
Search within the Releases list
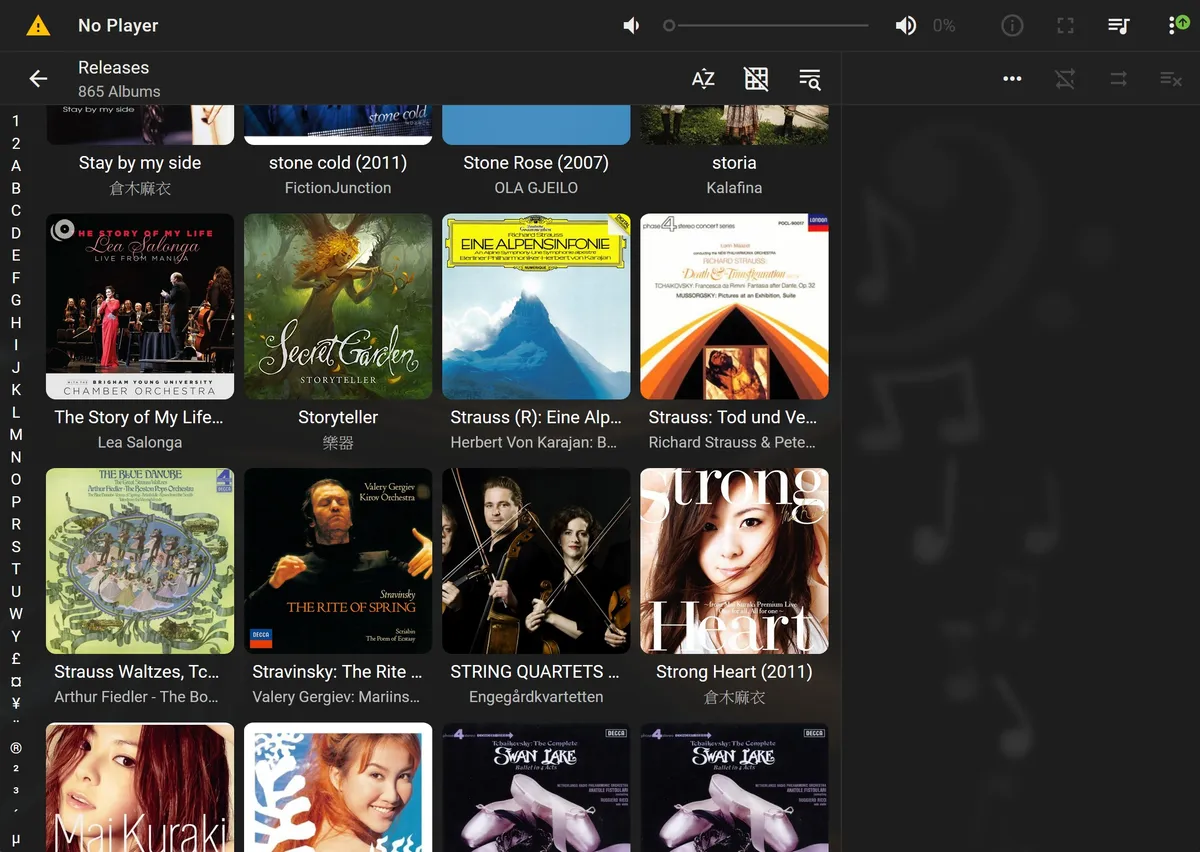[x=810, y=79]
